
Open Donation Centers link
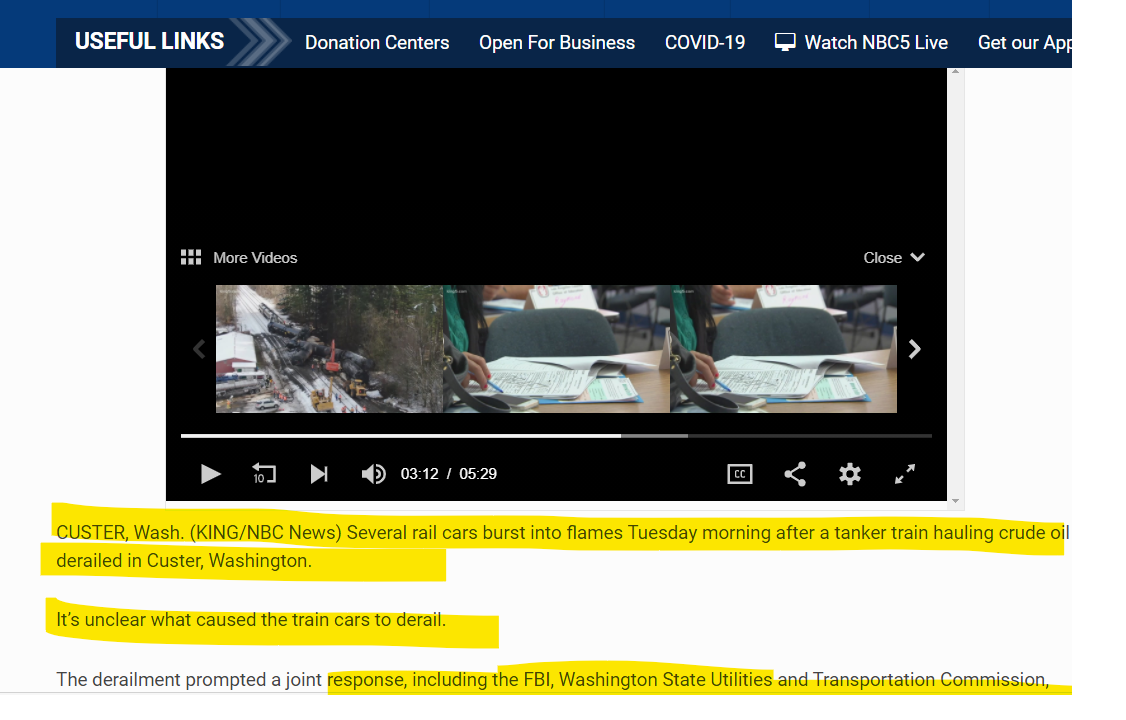tap(377, 43)
